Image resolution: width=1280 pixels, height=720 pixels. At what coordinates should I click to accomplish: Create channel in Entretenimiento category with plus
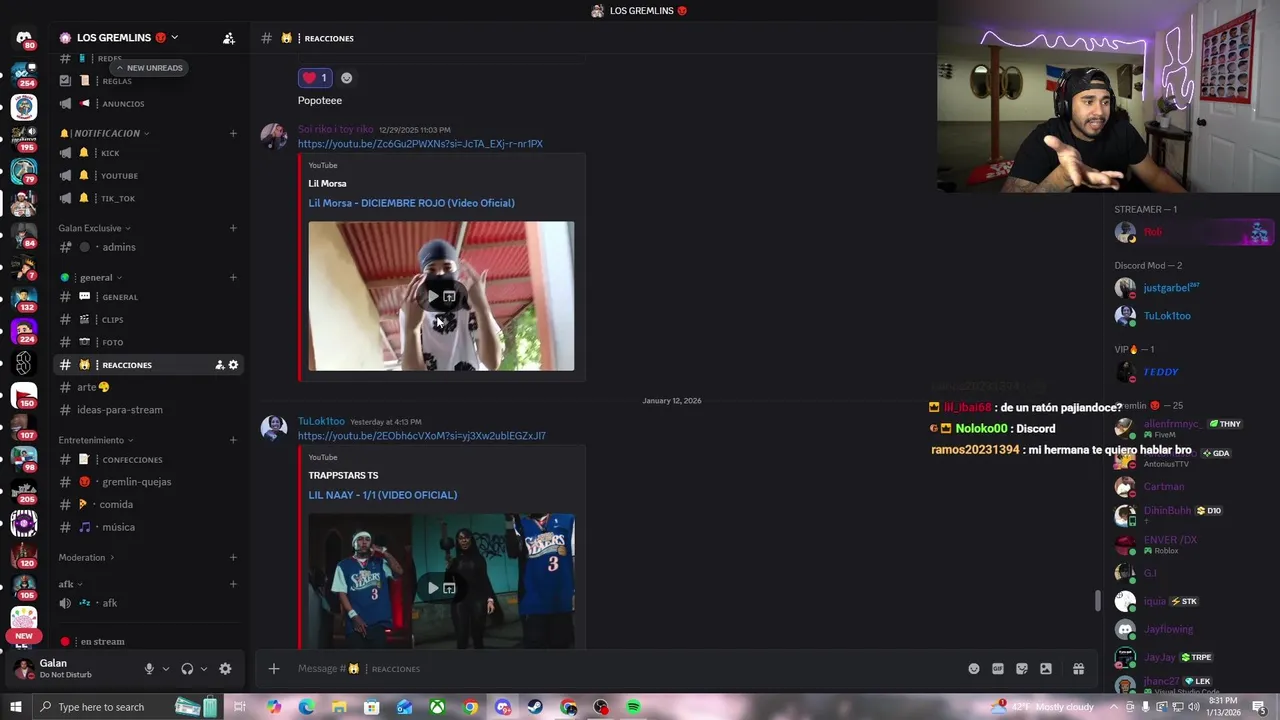[233, 440]
